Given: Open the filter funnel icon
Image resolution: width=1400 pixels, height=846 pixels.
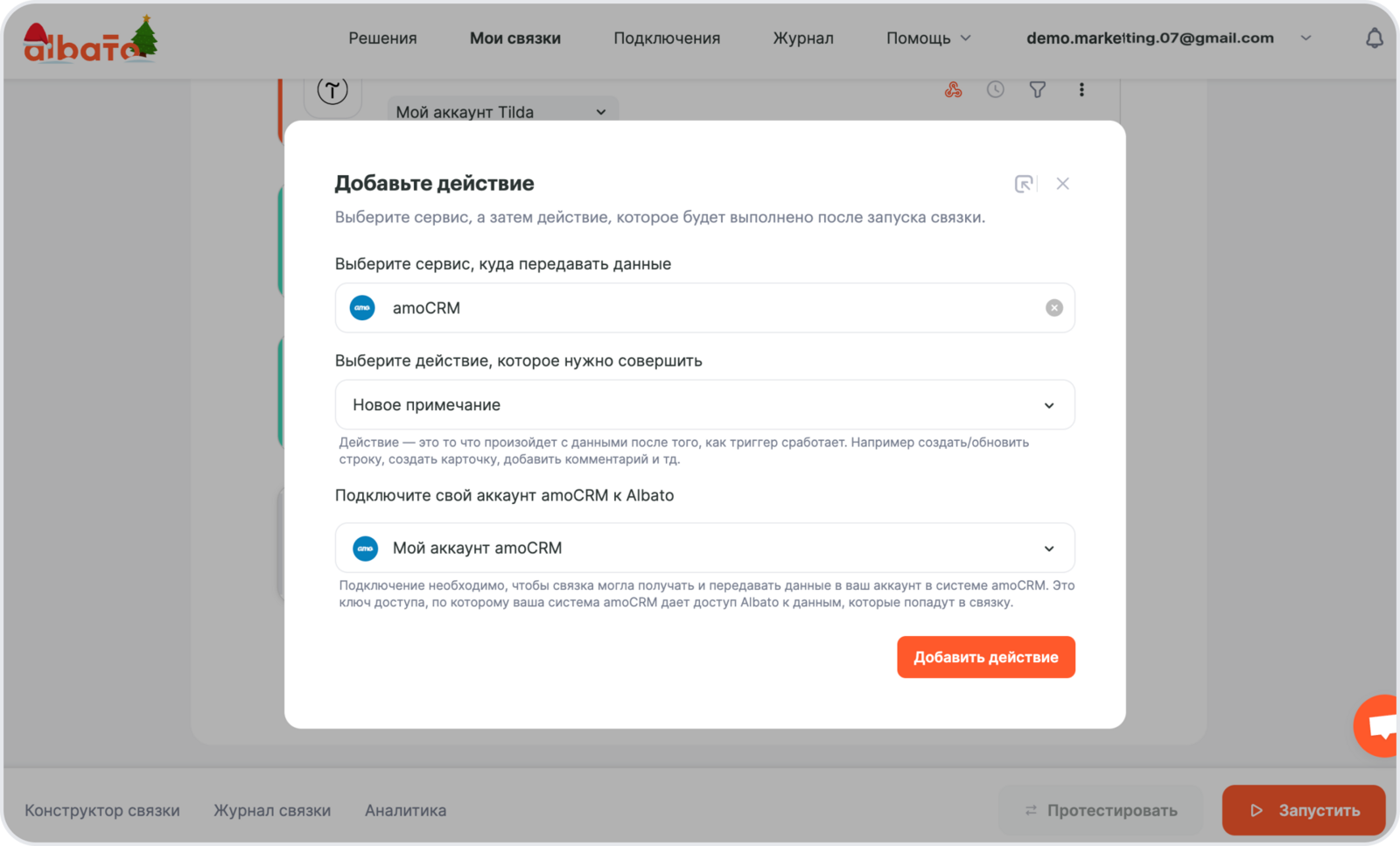Looking at the screenshot, I should [x=1037, y=89].
